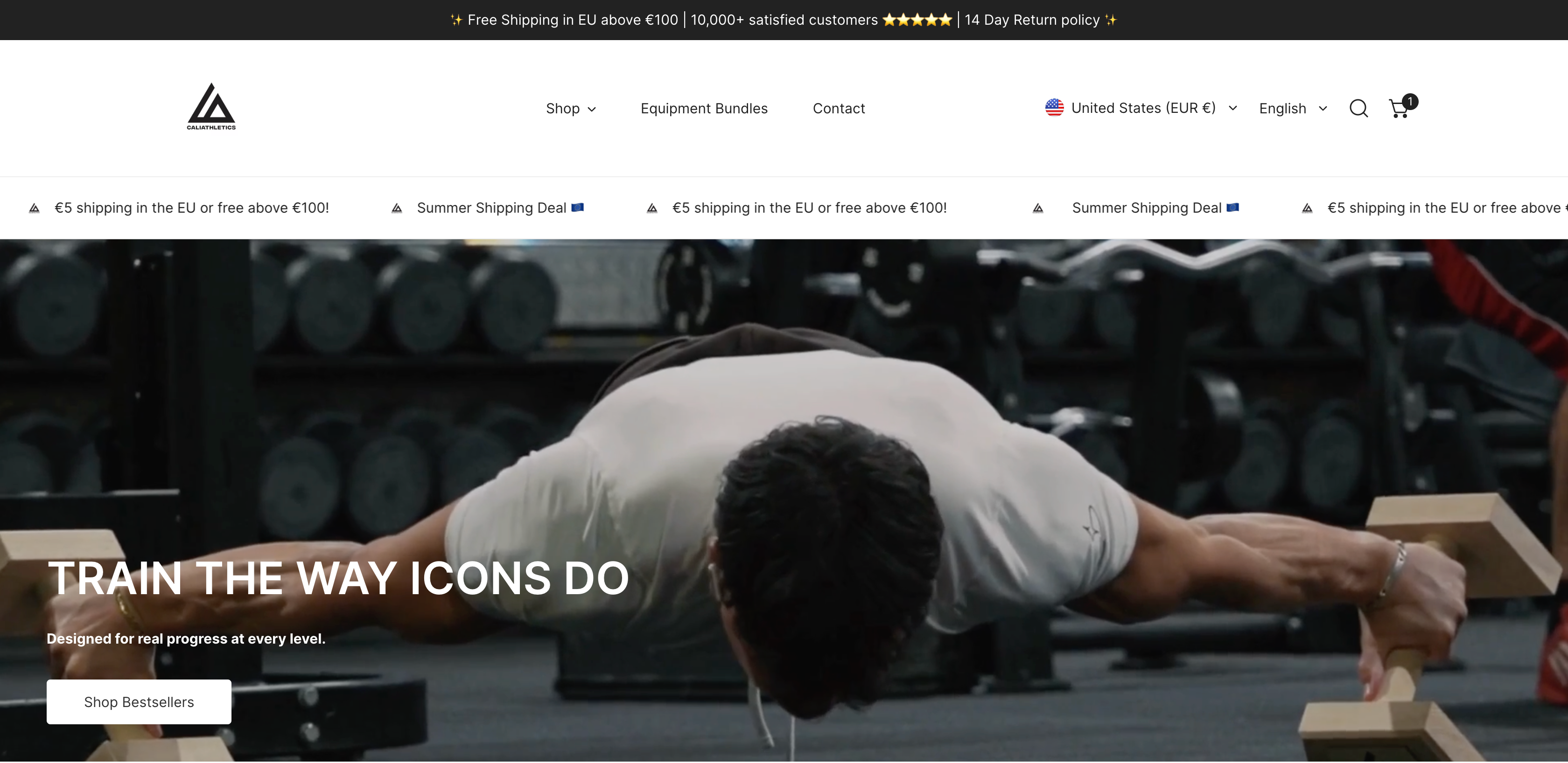This screenshot has width=1568, height=763.
Task: Expand the chevron next to English
Action: [1323, 109]
